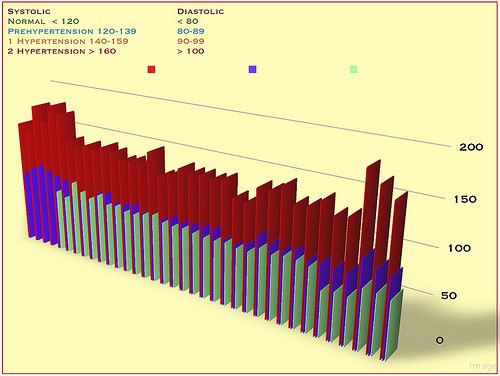Select the 'Systolic' heading text
The width and height of the screenshot is (500, 376).
tap(29, 11)
